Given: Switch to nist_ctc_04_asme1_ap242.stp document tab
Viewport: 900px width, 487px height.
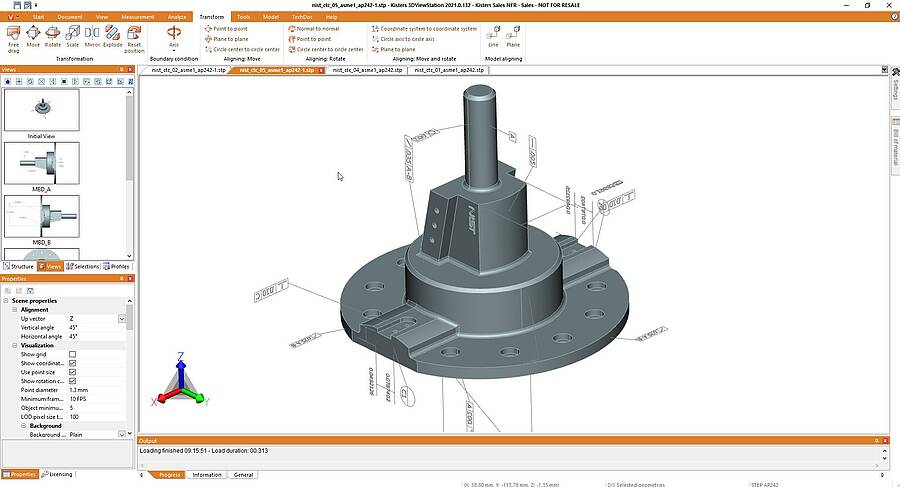Looking at the screenshot, I should tap(367, 70).
